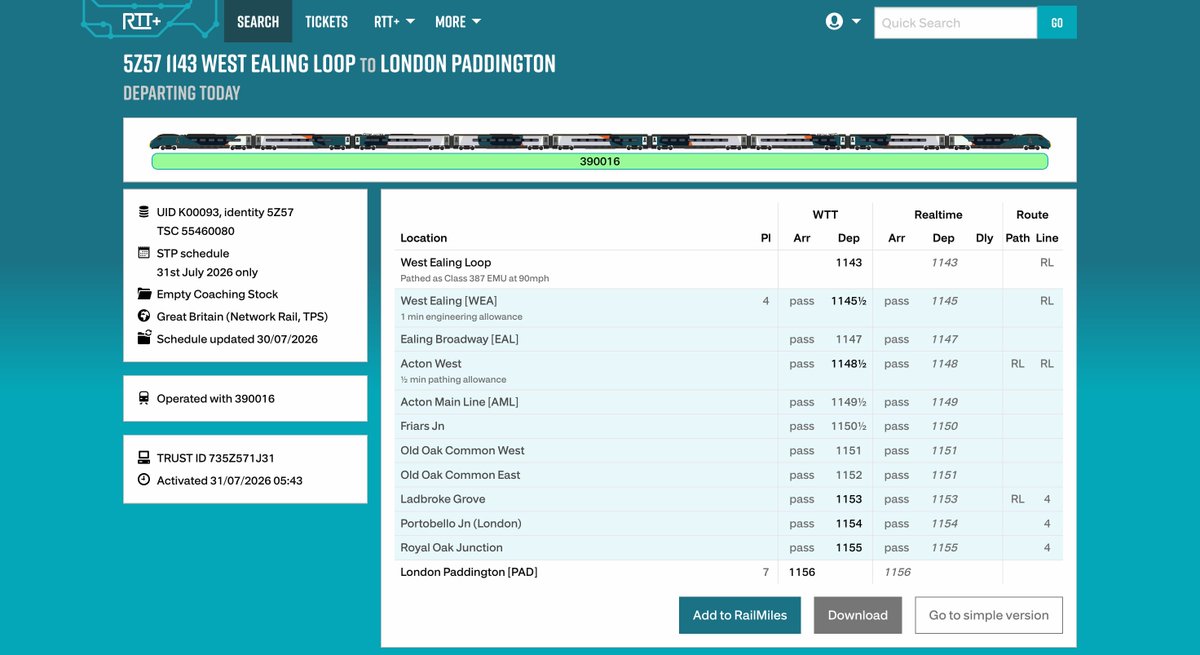The image size is (1200, 655).
Task: Click the Realtime column header
Action: [x=938, y=214]
